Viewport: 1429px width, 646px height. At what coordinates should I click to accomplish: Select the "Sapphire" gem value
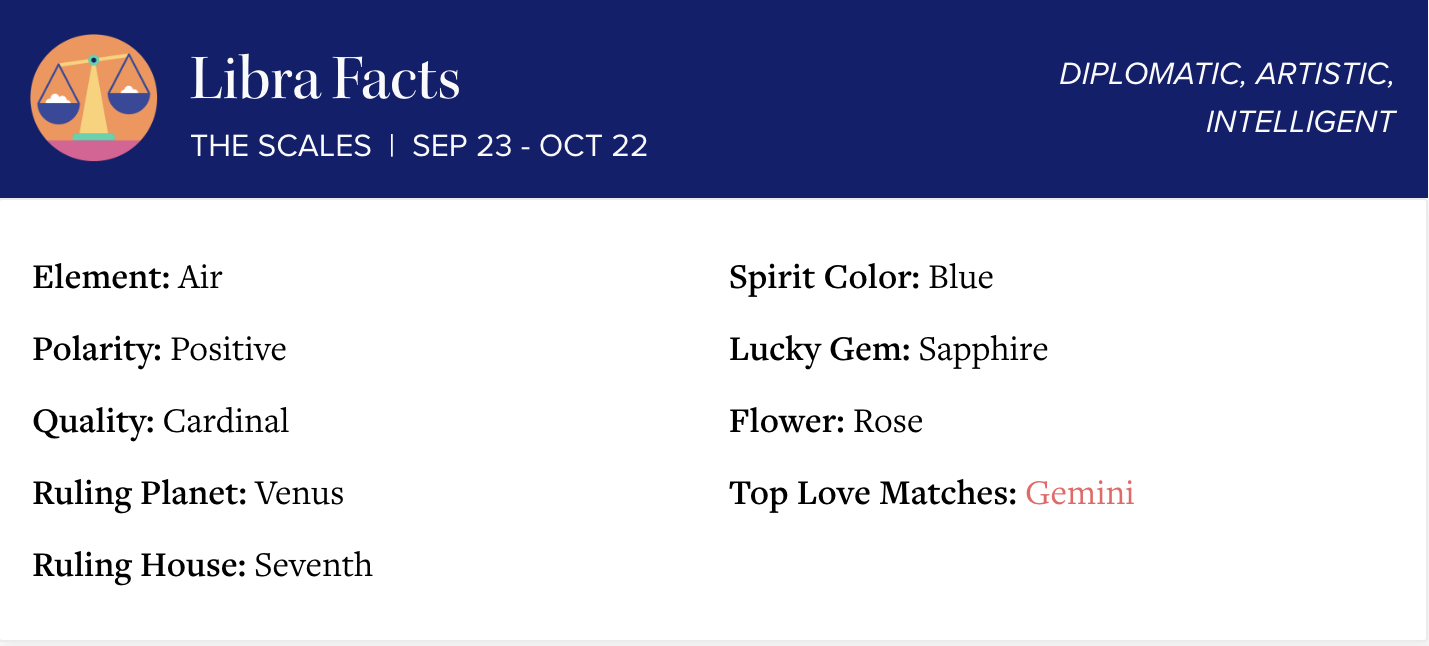point(983,349)
